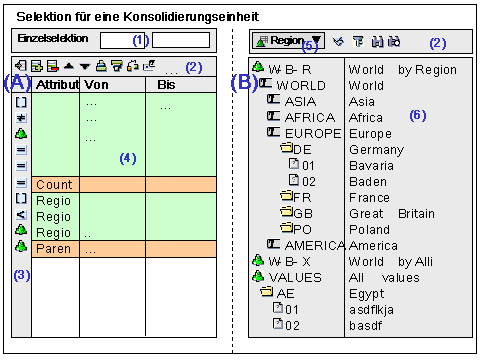The height and width of the screenshot is (360, 480).
Task: Select the Africa description text
Action: tap(366, 118)
